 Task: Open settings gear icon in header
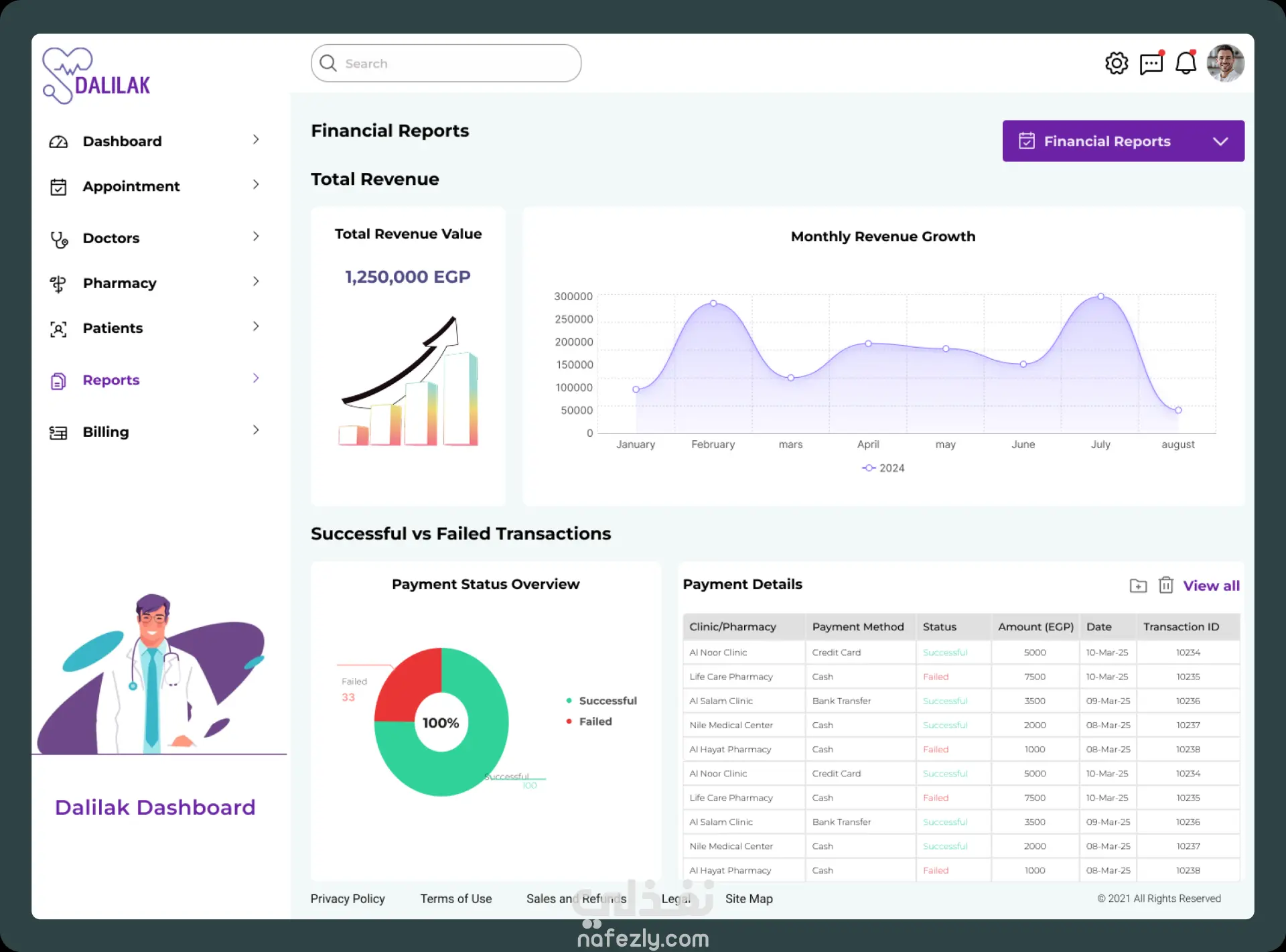click(1116, 64)
